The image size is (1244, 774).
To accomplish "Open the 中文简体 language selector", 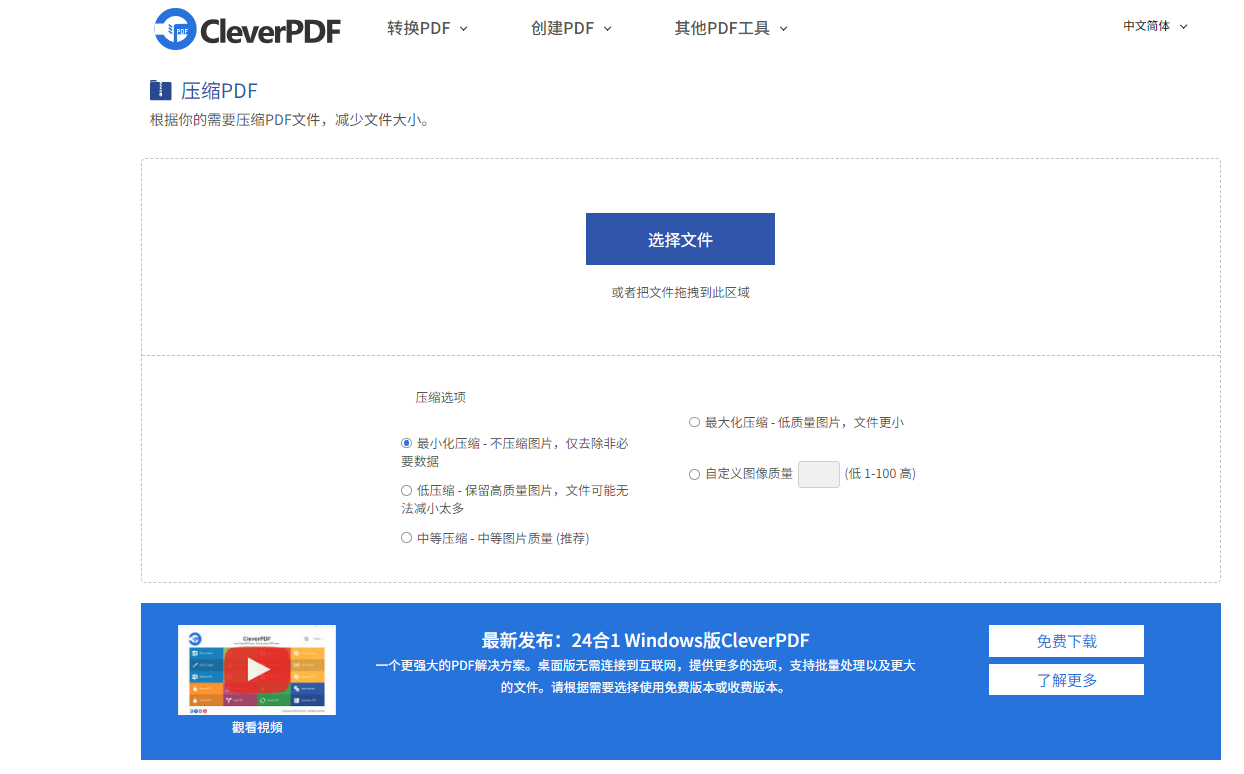I will pyautogui.click(x=1154, y=26).
